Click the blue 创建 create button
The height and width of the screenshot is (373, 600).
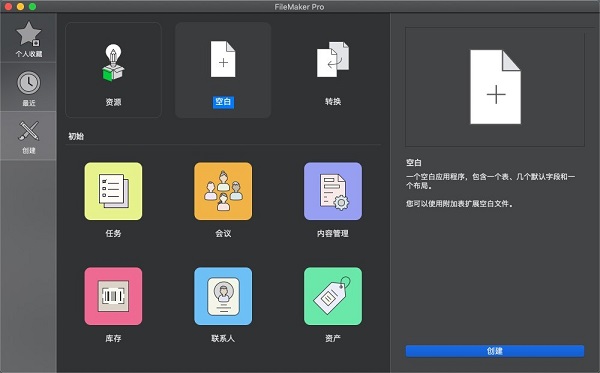[x=495, y=351]
